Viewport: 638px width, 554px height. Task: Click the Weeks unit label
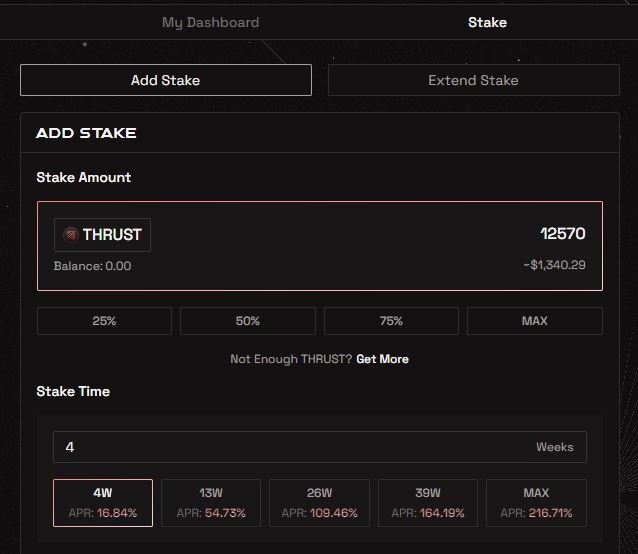554,447
